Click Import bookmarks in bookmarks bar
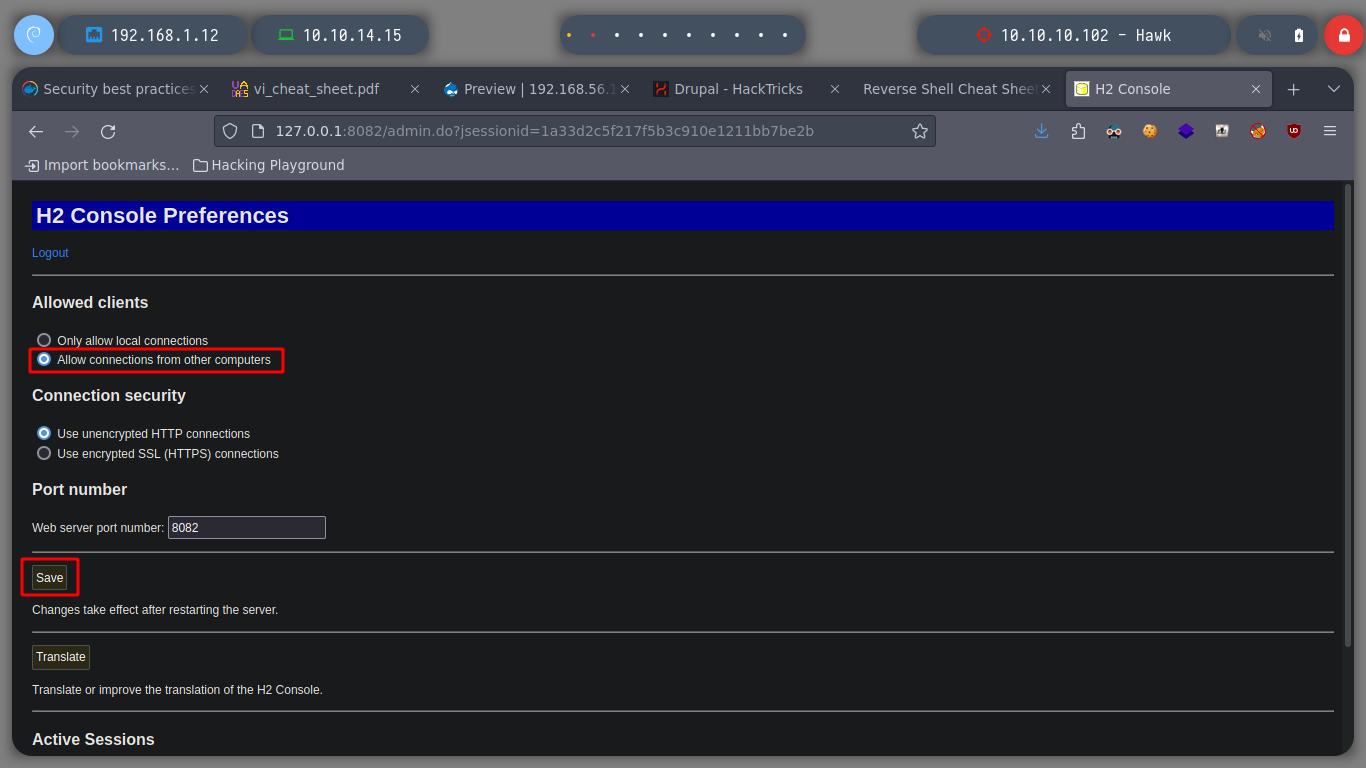The image size is (1366, 768). 102,165
